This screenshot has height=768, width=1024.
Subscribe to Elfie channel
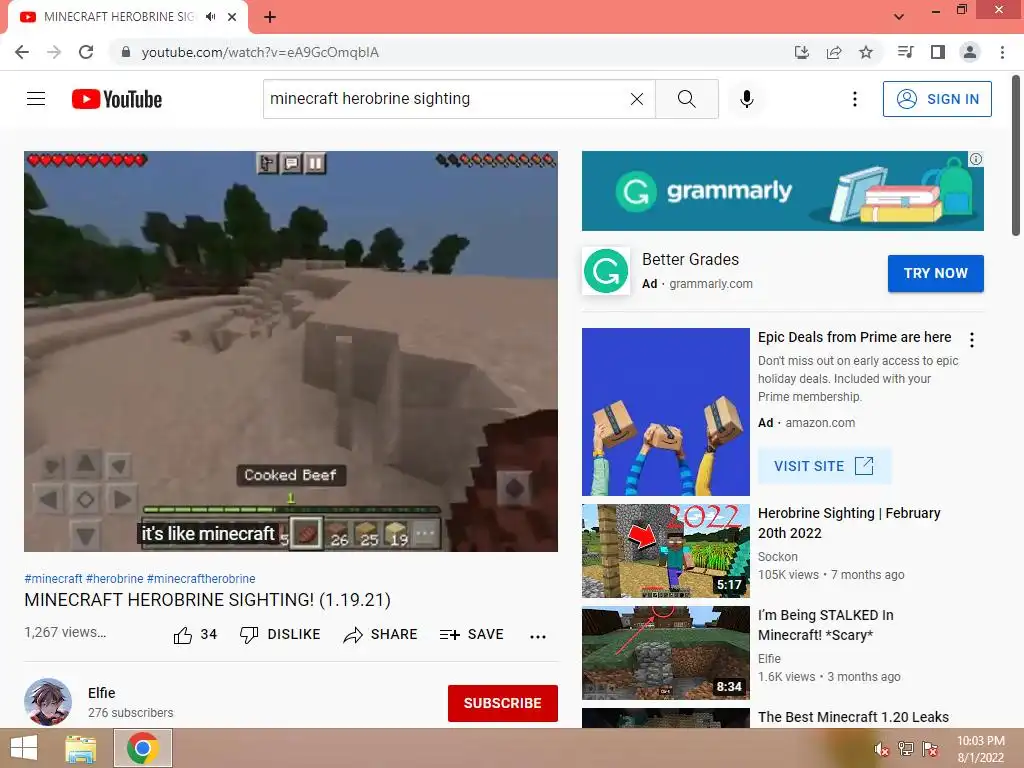click(x=503, y=703)
